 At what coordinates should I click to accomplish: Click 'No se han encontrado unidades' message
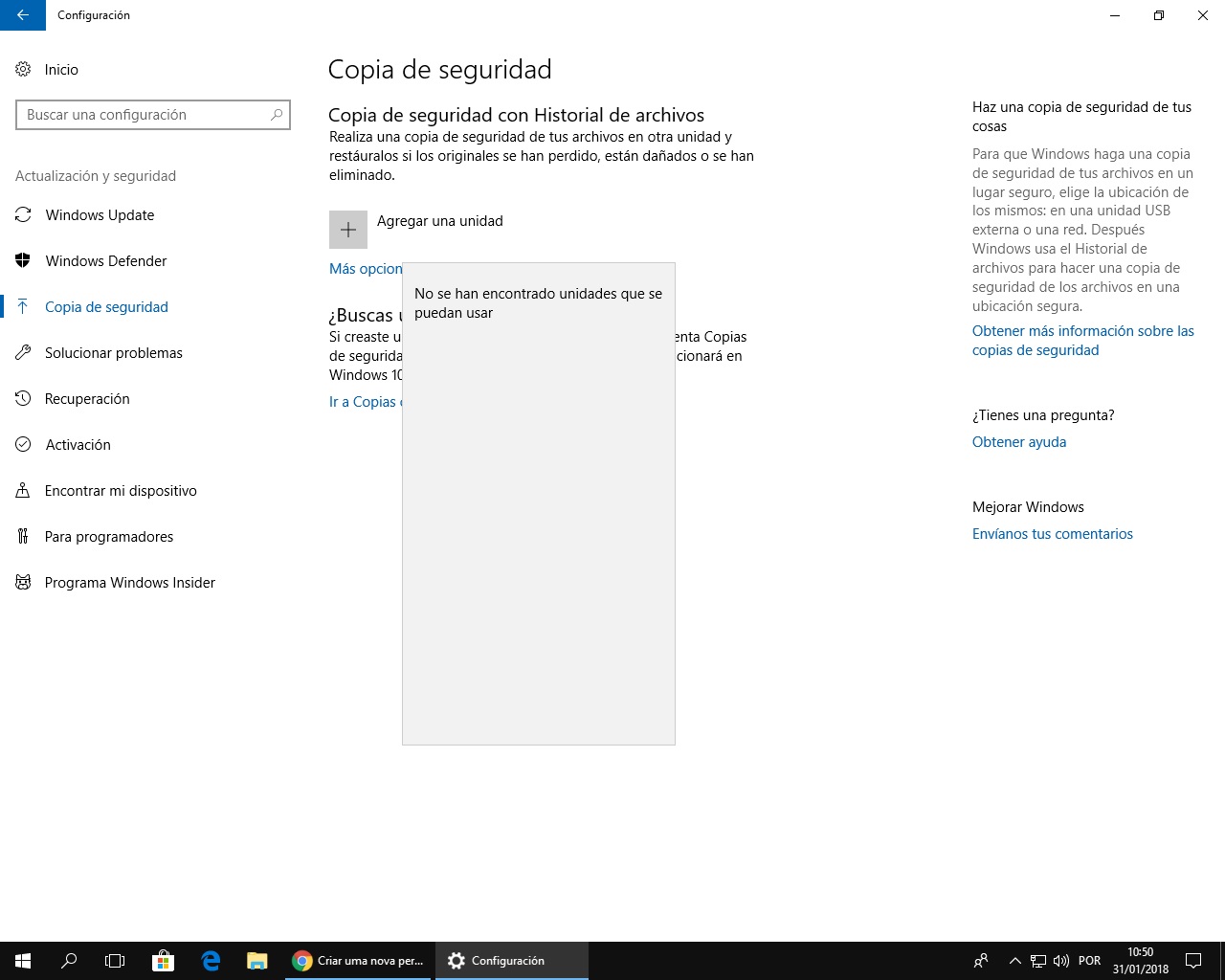538,303
